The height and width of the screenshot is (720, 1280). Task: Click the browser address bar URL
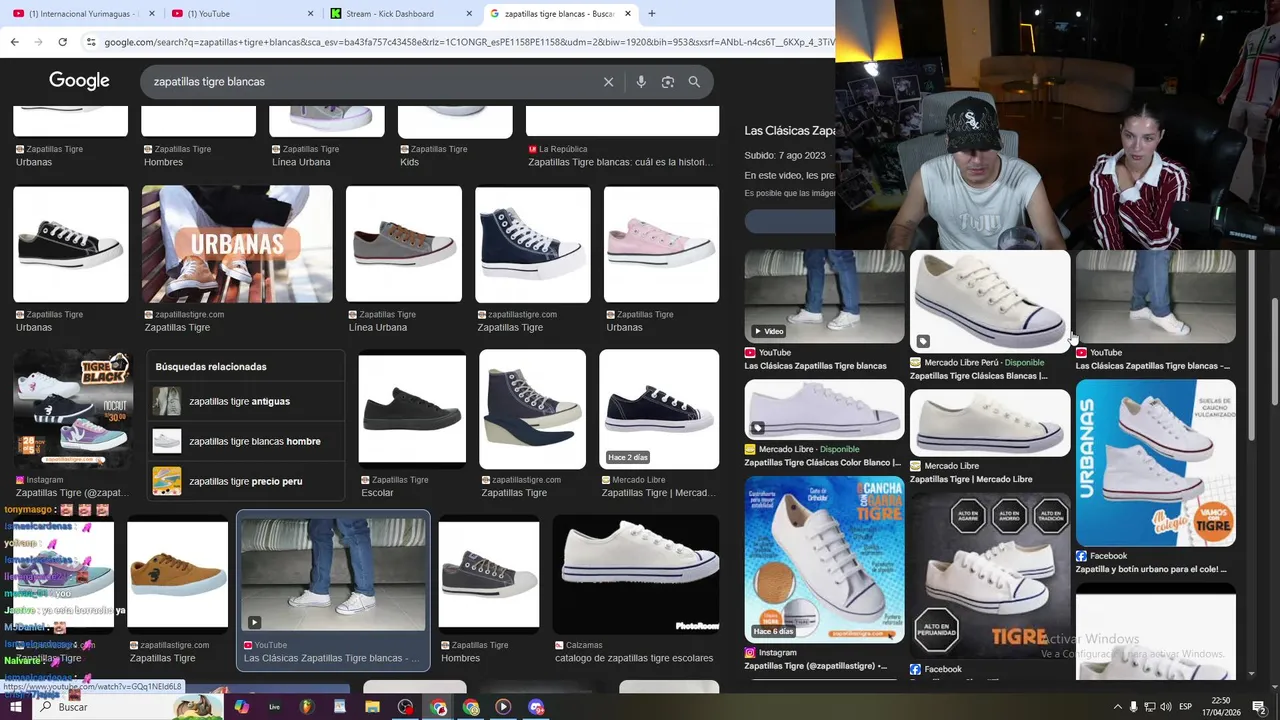click(x=468, y=42)
